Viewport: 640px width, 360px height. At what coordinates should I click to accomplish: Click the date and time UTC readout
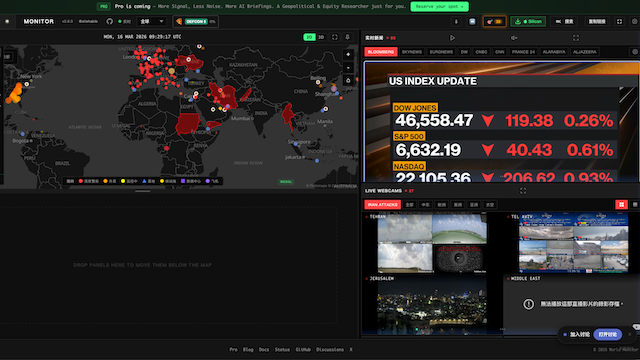(x=142, y=37)
